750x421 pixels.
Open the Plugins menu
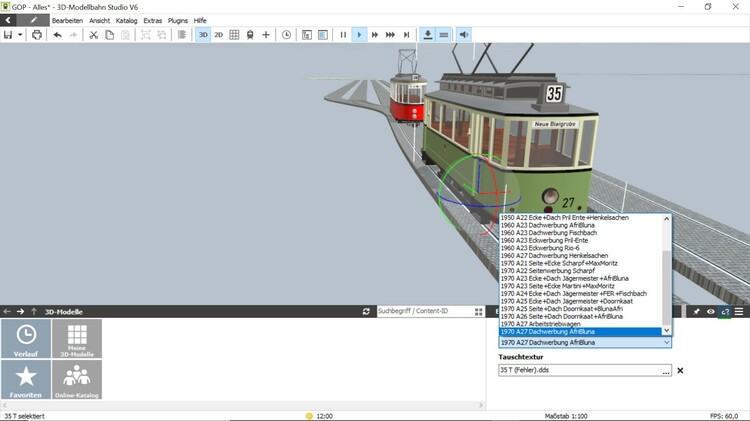pos(177,20)
